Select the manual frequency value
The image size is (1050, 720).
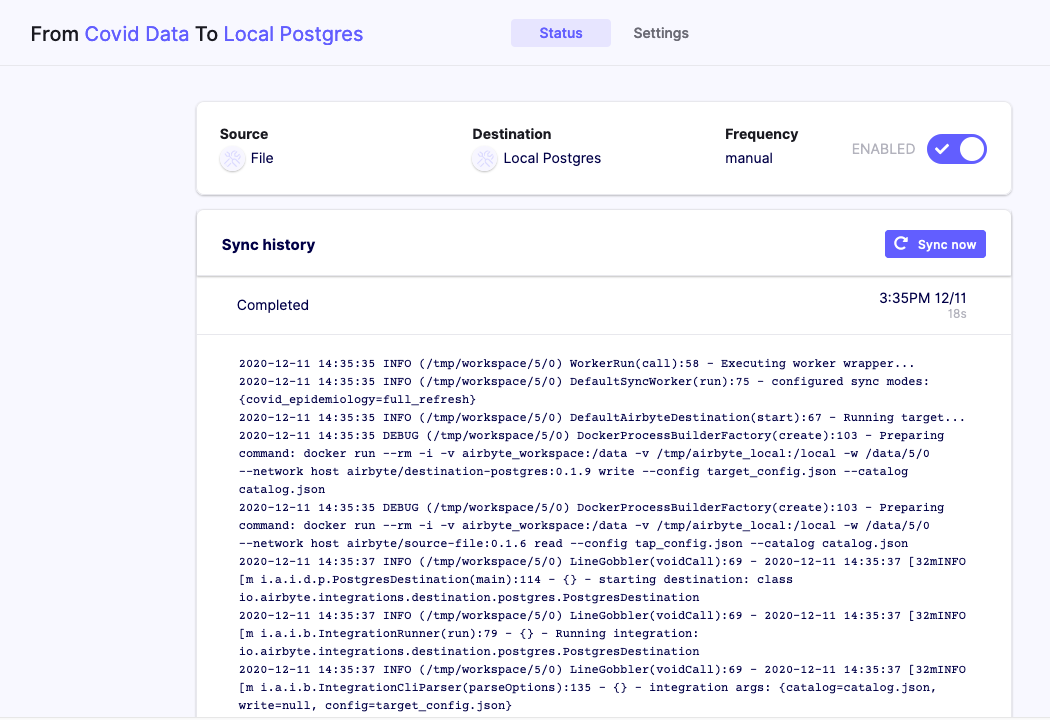coord(748,158)
